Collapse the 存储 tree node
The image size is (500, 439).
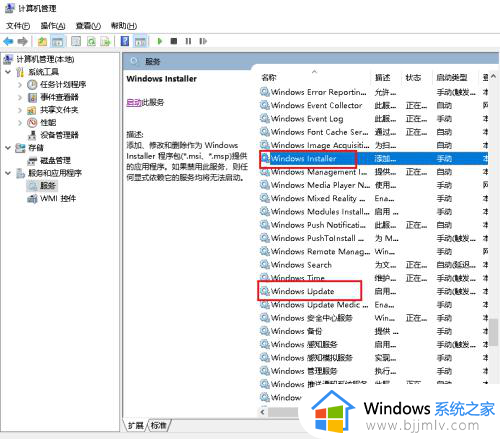pos(8,148)
